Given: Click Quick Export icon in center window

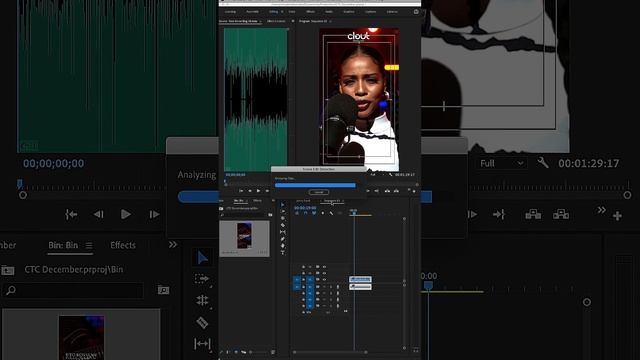Looking at the screenshot, I should click(x=416, y=12).
